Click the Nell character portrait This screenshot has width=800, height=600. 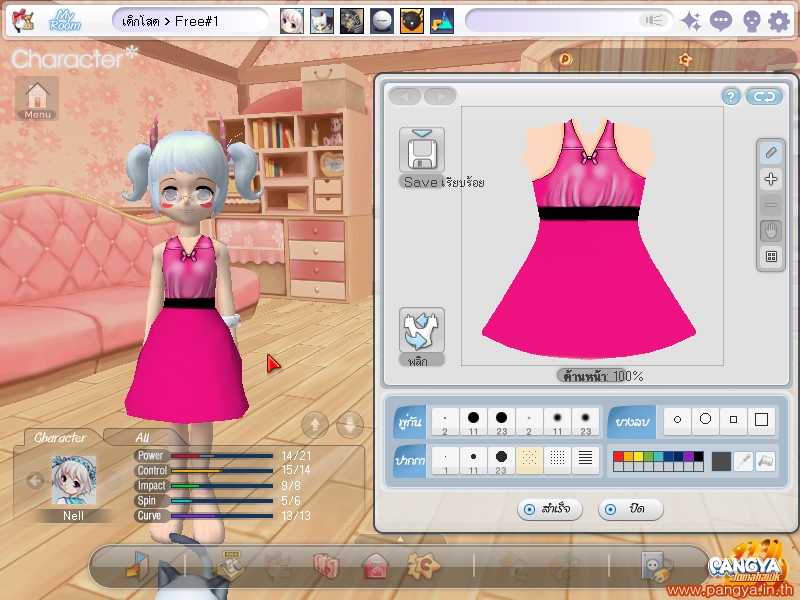tap(74, 481)
